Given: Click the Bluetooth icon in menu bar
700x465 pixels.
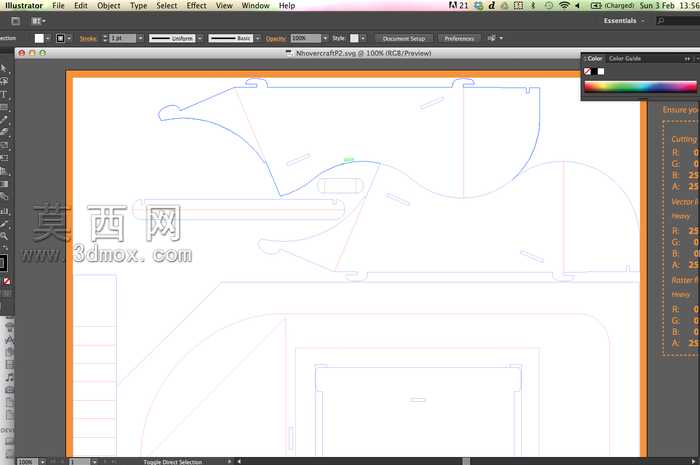Looking at the screenshot, I should pyautogui.click(x=533, y=5).
